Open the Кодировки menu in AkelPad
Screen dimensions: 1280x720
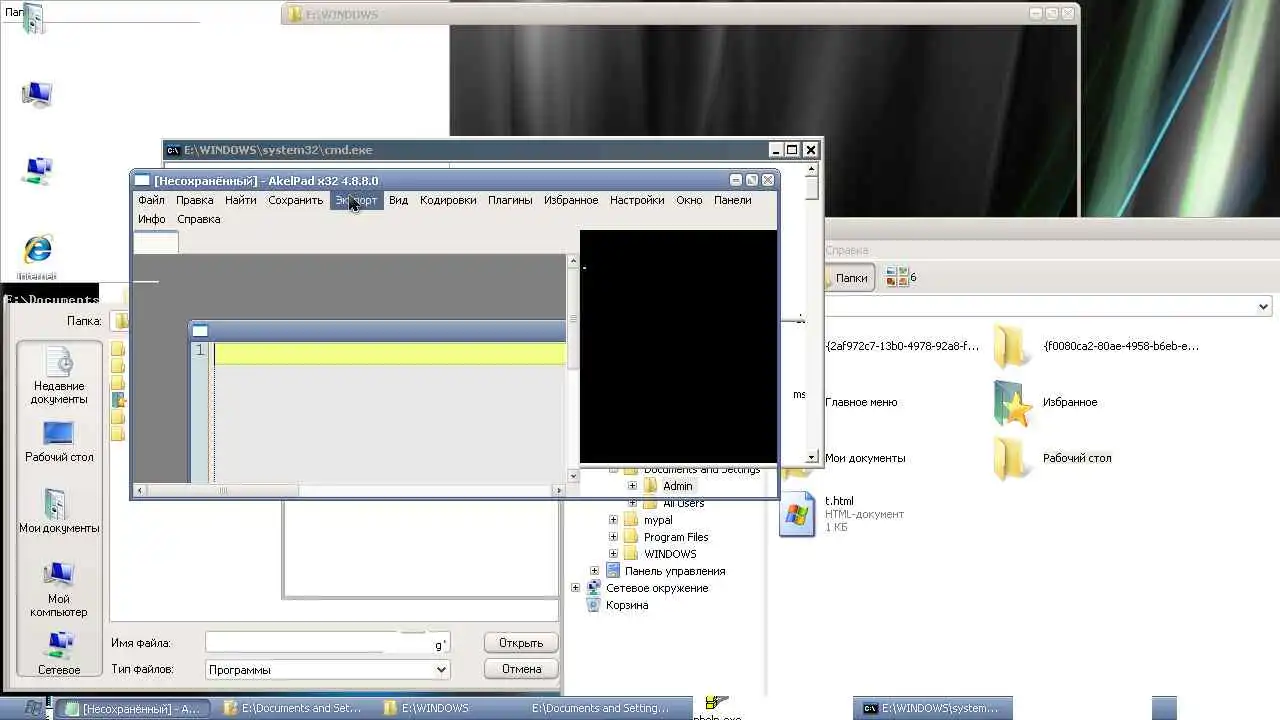[x=448, y=200]
